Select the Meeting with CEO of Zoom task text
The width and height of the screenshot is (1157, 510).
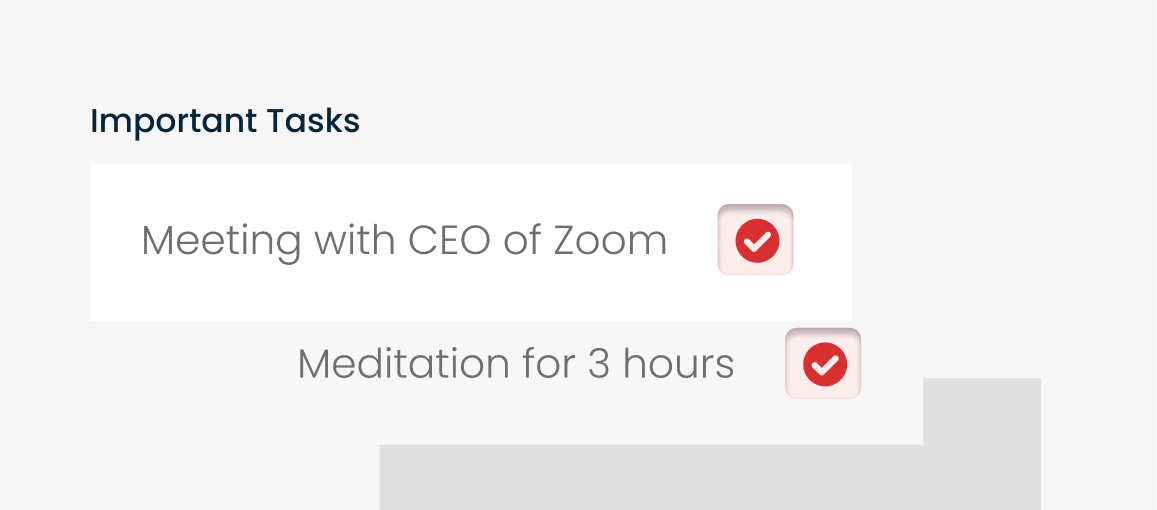(404, 241)
